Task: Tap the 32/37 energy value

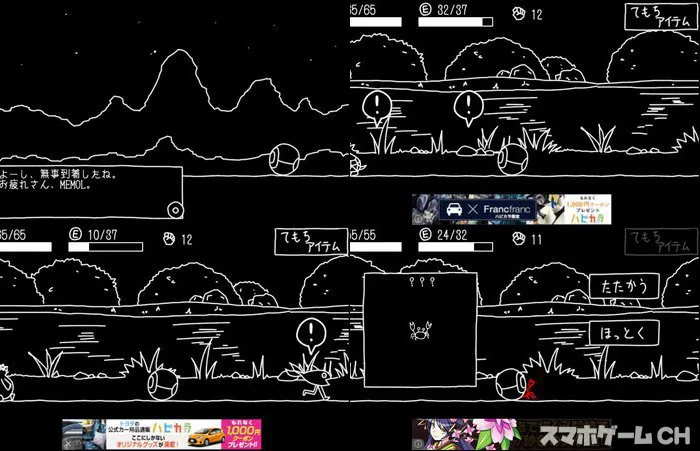Action: 452,10
